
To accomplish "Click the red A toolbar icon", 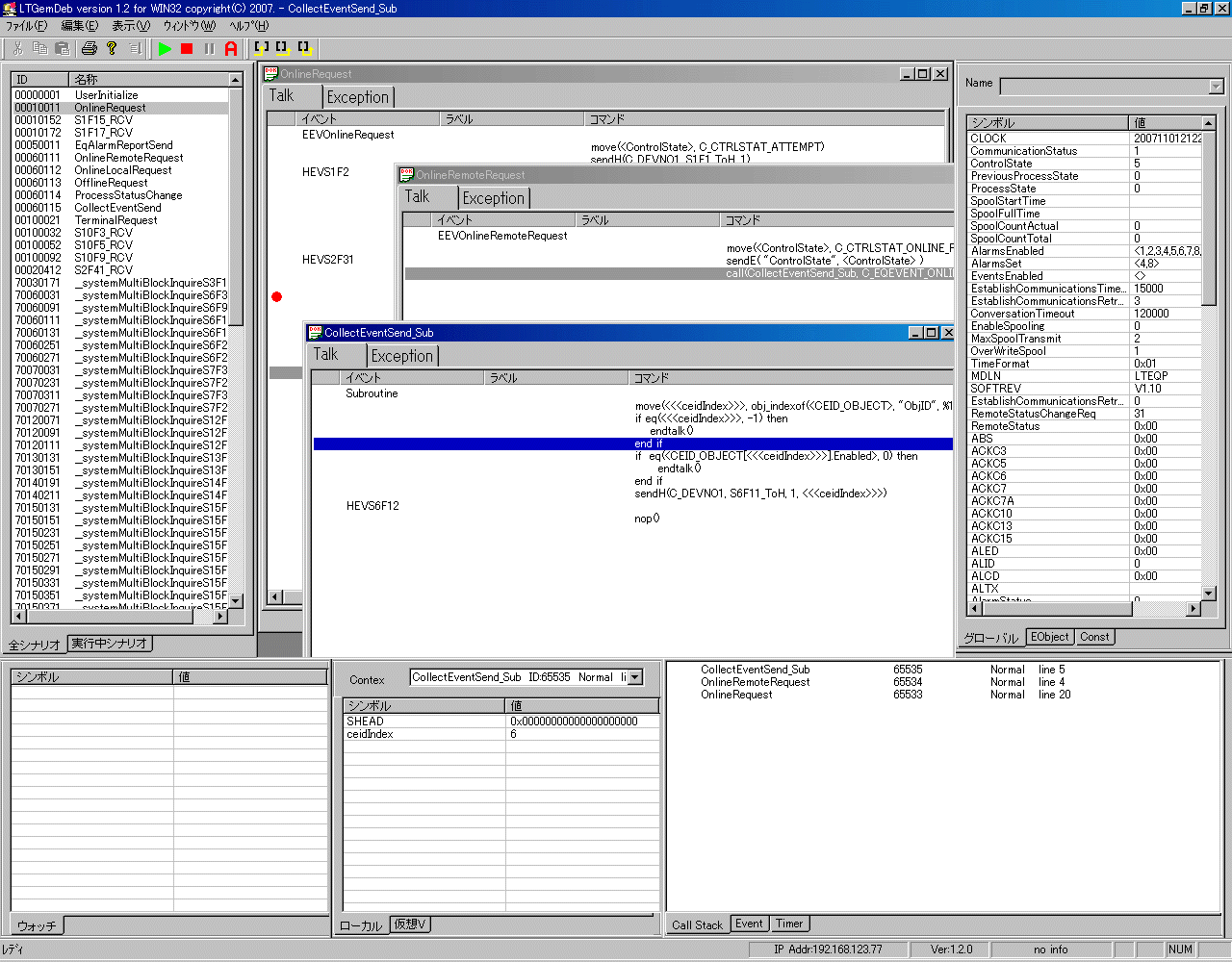I will click(x=231, y=48).
